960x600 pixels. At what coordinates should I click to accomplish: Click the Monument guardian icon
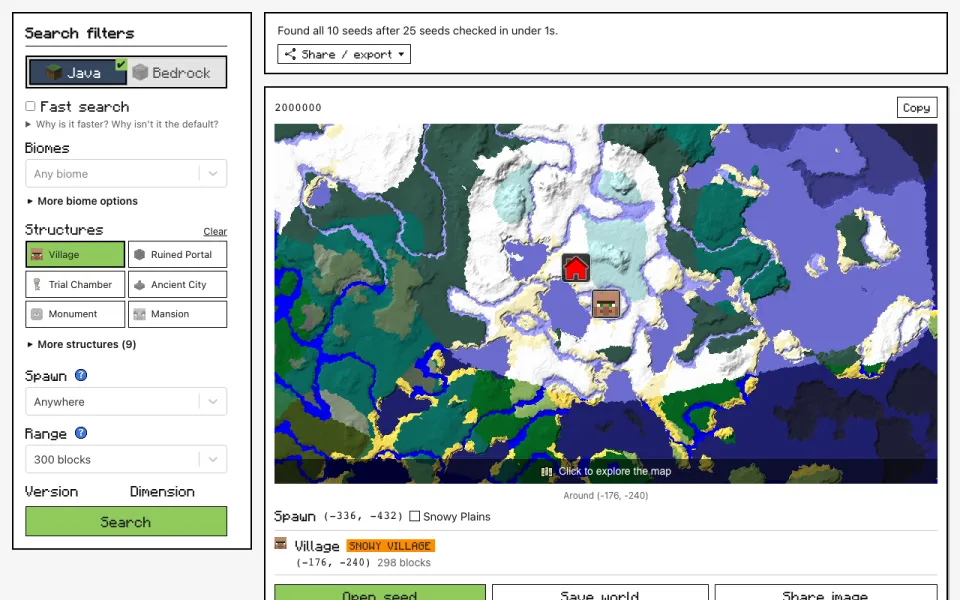(37, 314)
